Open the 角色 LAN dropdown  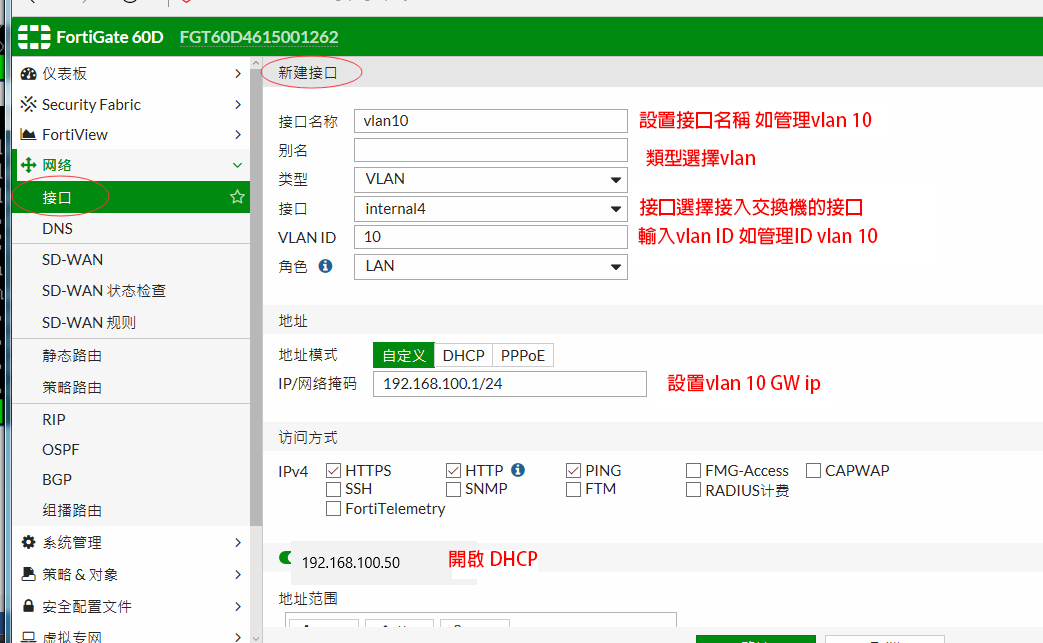(491, 267)
